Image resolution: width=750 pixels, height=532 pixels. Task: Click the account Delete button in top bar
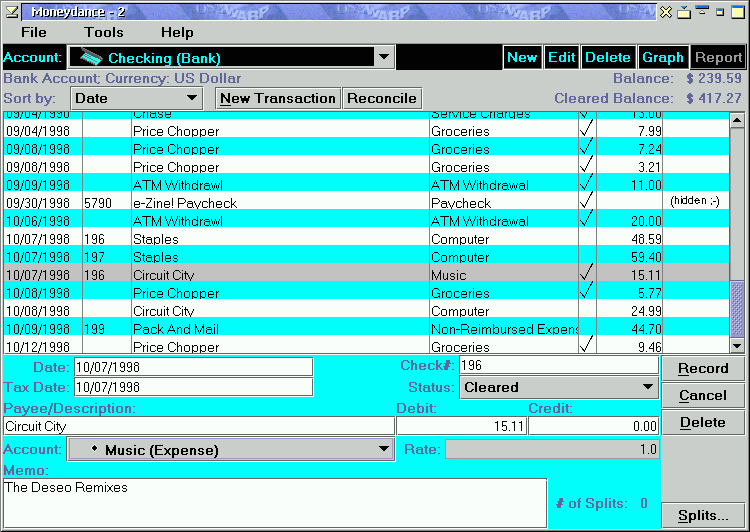click(608, 57)
